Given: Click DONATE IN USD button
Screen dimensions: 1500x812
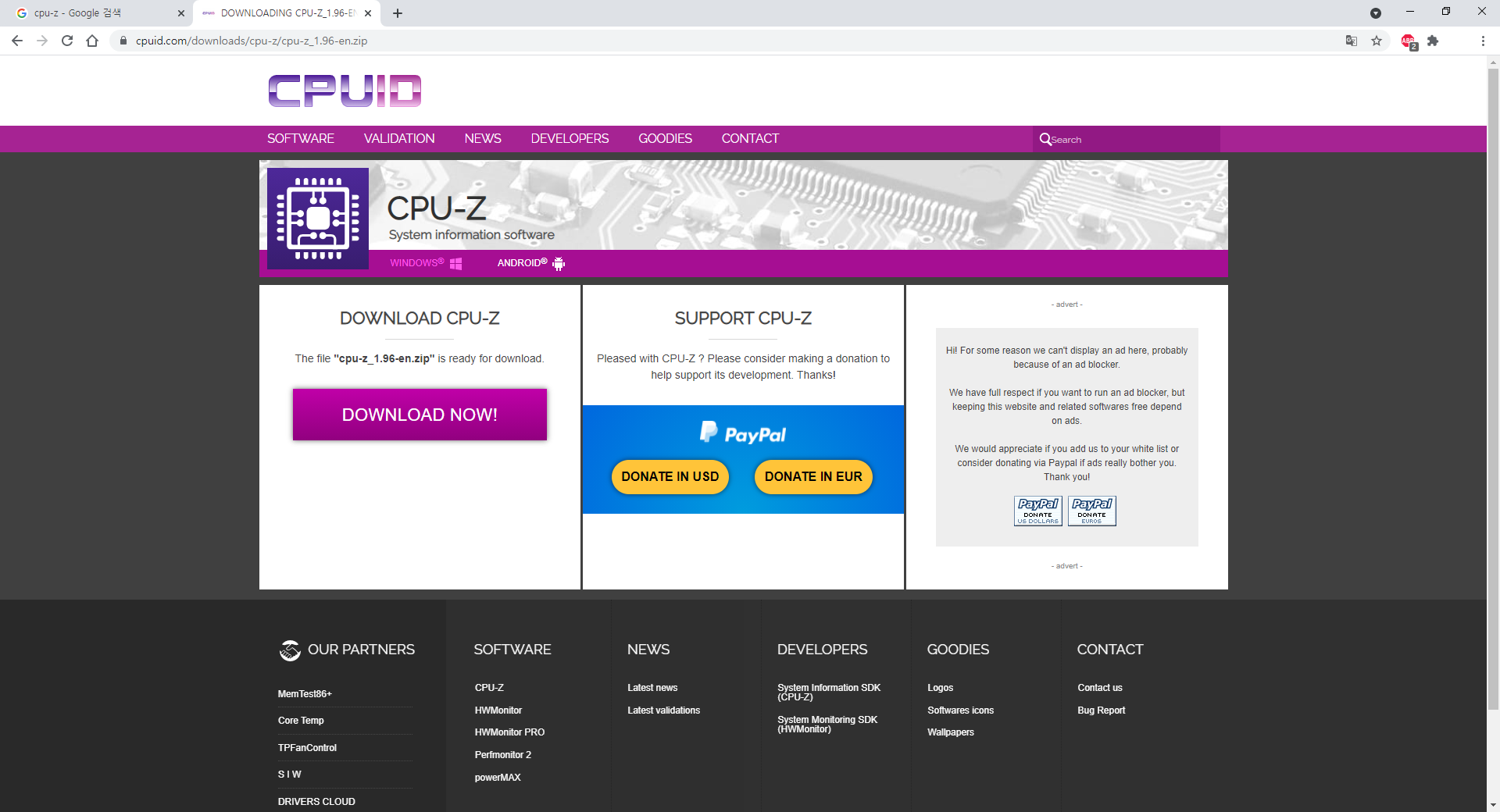Looking at the screenshot, I should tap(670, 477).
